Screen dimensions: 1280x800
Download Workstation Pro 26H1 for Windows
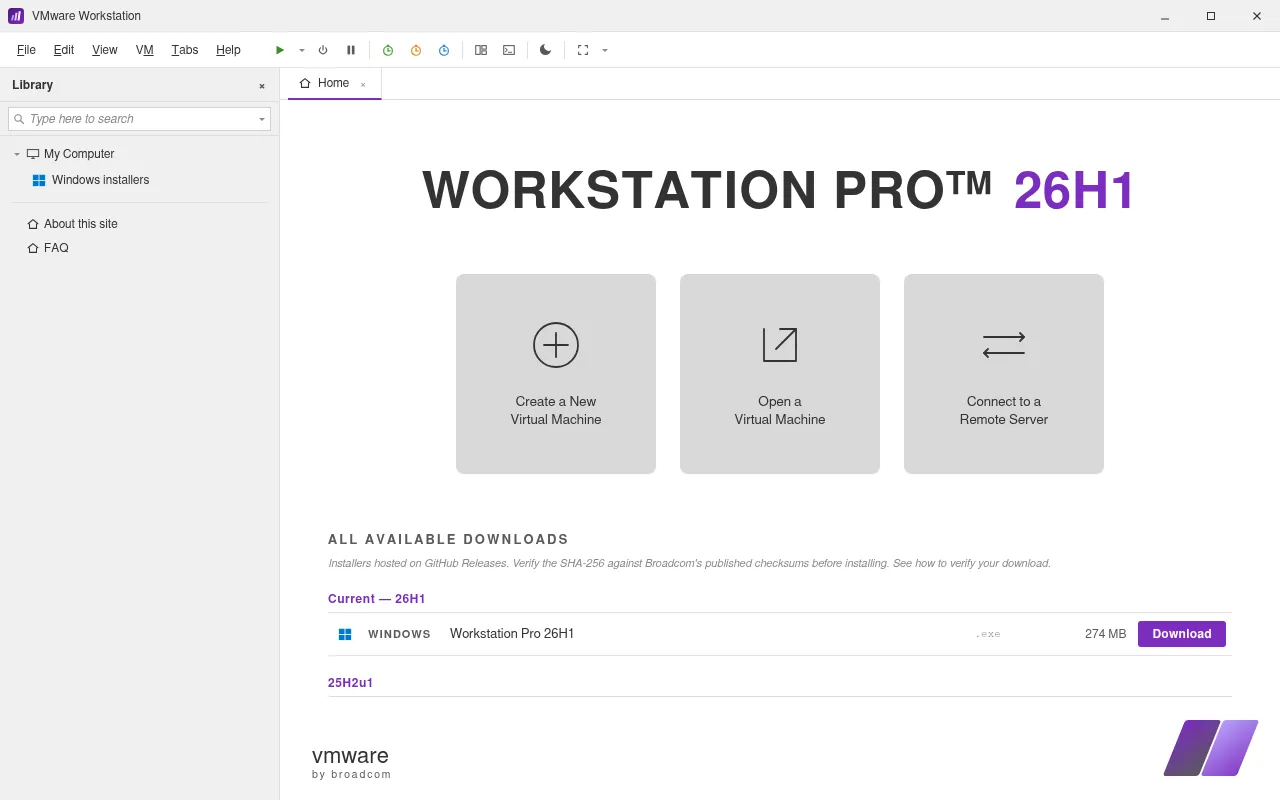[x=1182, y=634]
